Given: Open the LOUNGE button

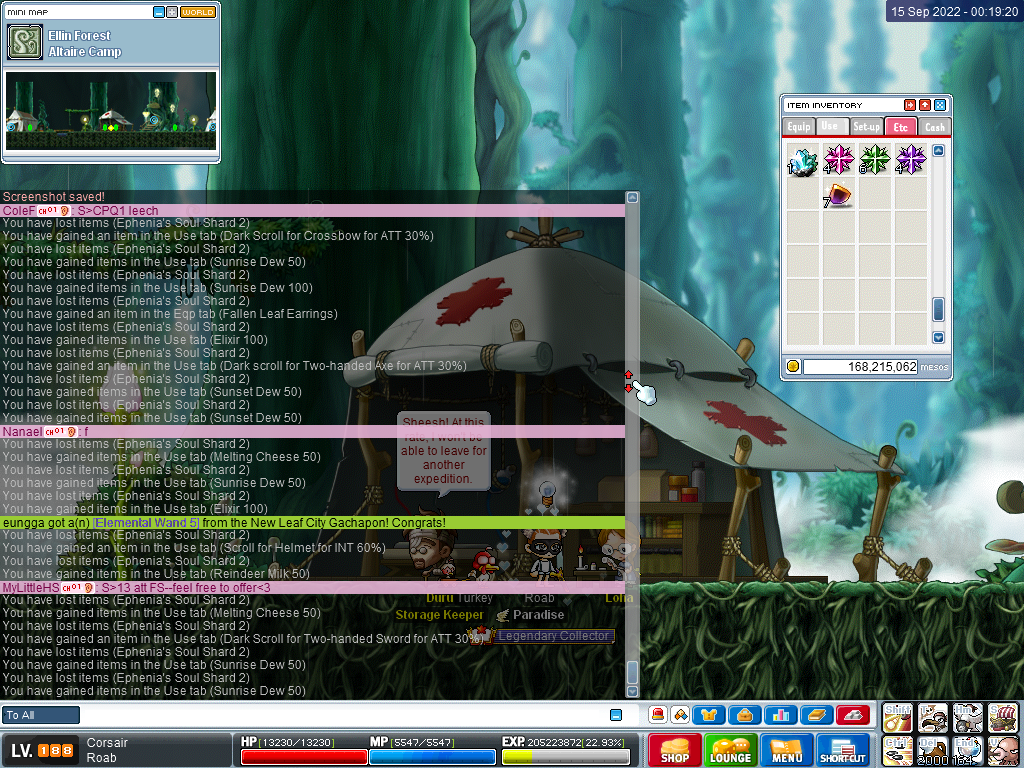Looking at the screenshot, I should point(730,750).
